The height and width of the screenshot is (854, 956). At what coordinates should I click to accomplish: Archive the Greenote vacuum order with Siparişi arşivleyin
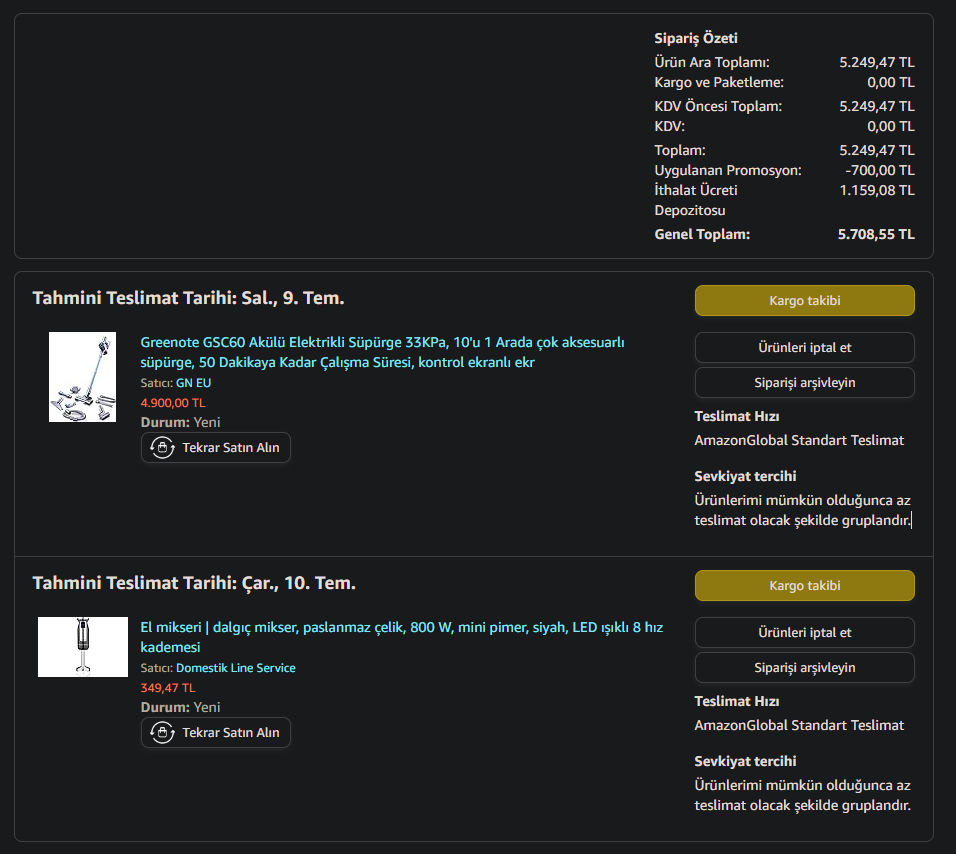(x=804, y=383)
